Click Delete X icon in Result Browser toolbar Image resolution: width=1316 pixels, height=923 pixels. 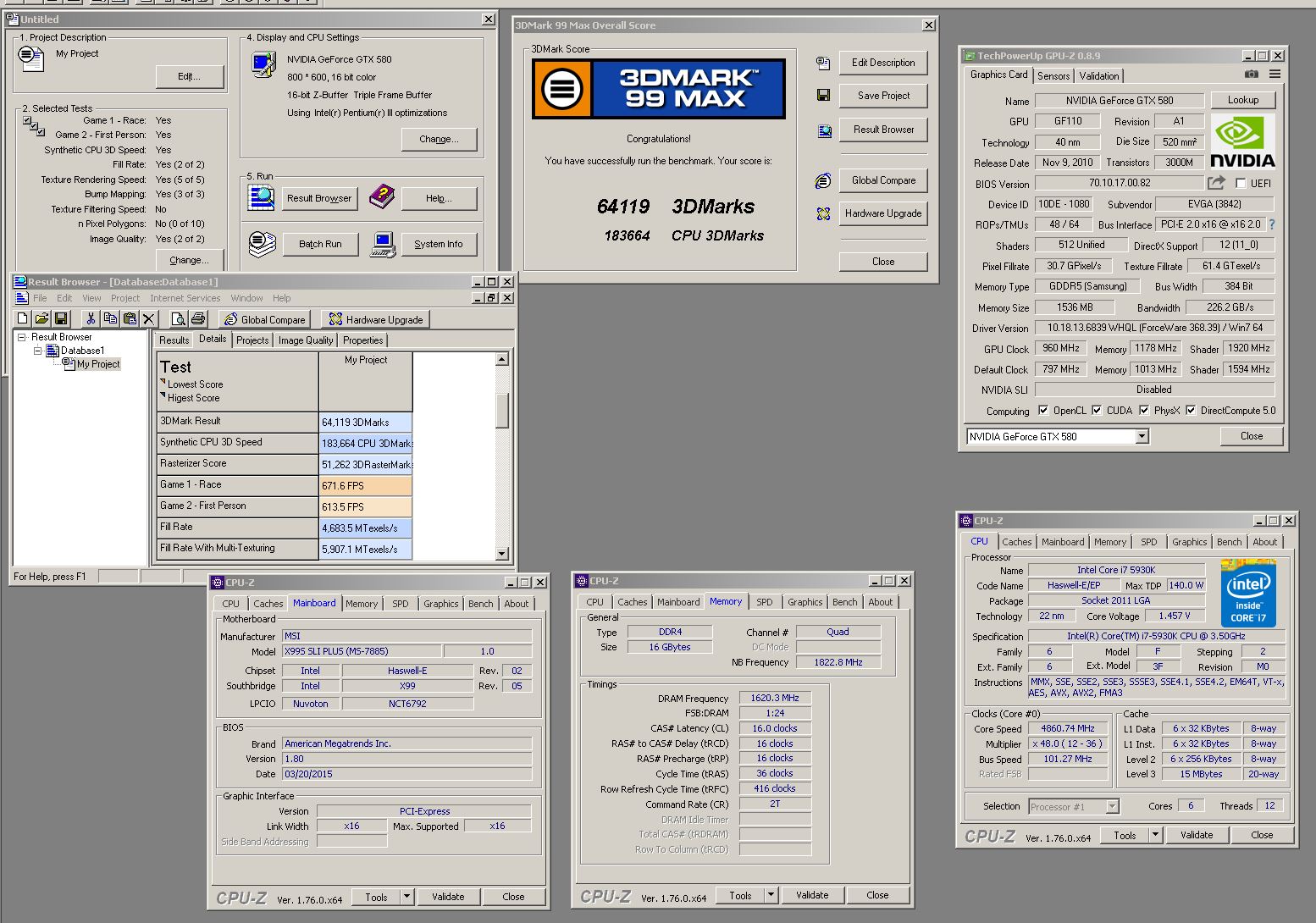[149, 319]
